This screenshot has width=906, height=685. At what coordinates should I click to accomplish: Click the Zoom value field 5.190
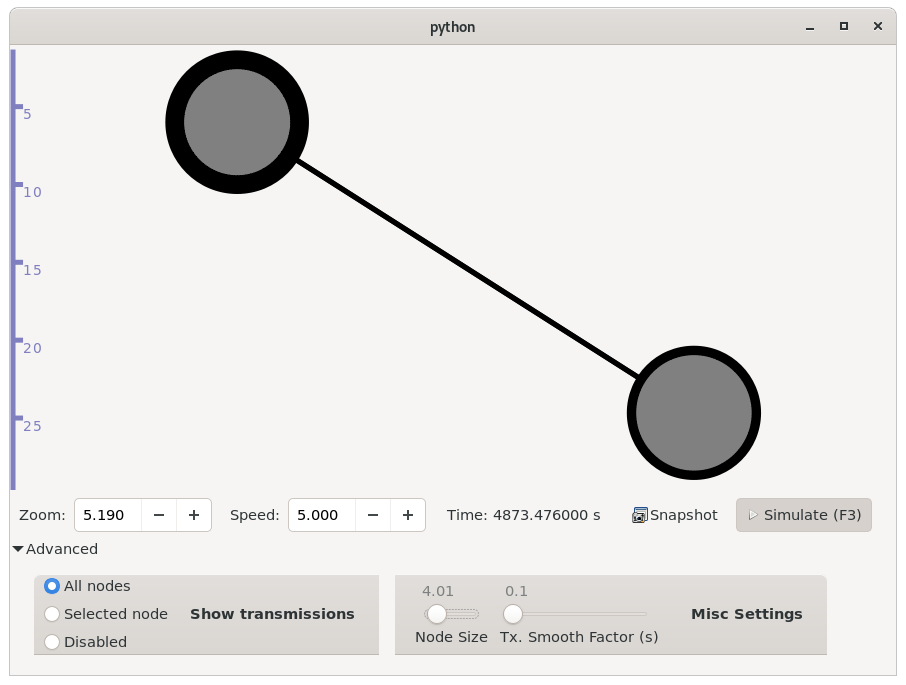(x=108, y=515)
